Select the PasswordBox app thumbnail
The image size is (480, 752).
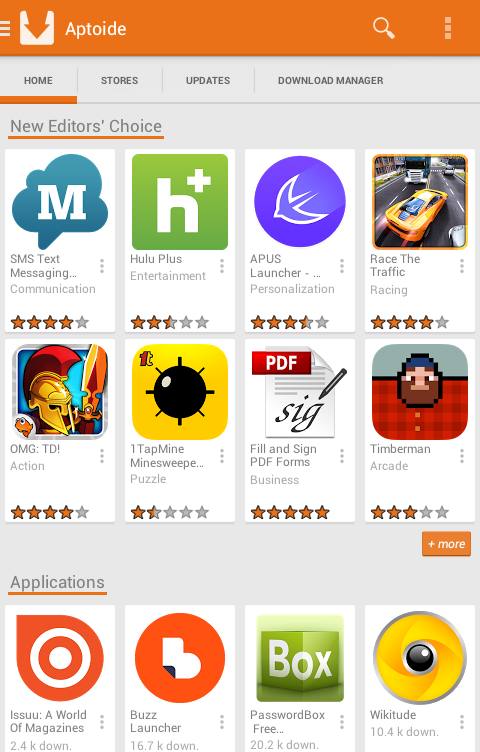coord(300,658)
